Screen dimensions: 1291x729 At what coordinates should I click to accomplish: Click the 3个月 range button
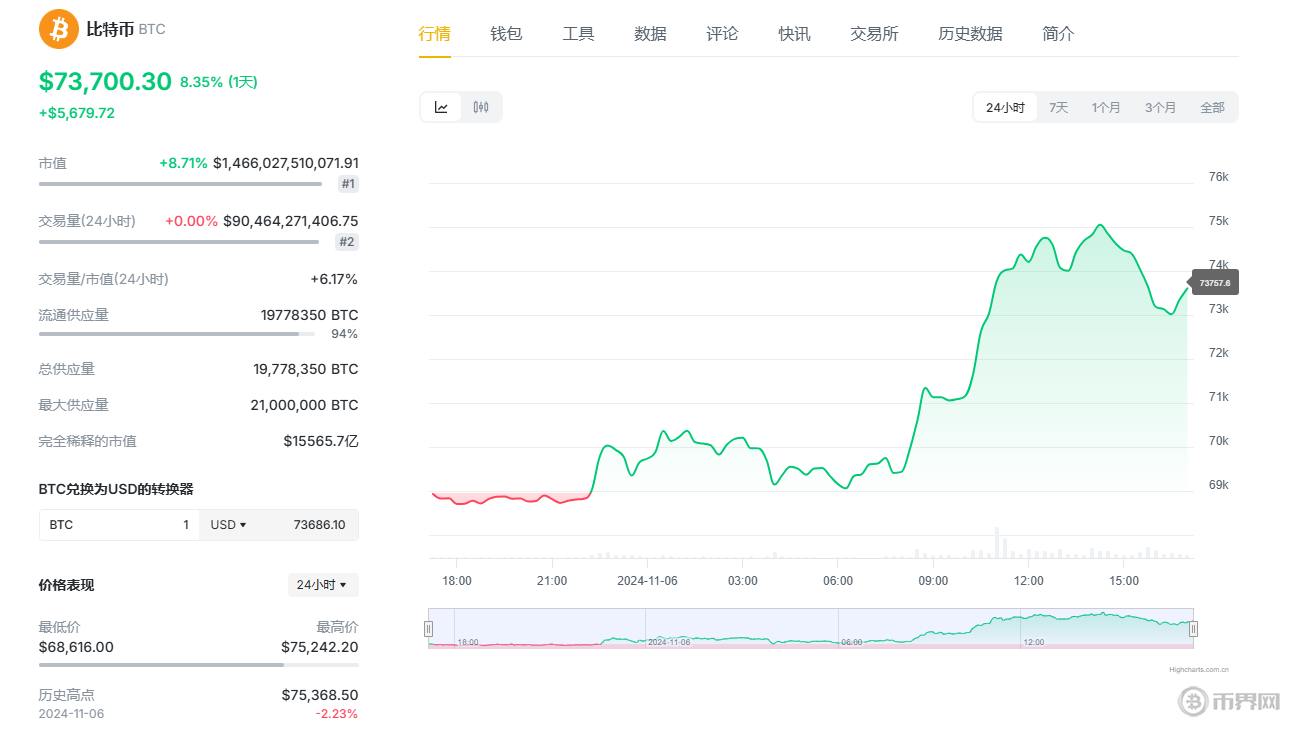[1160, 106]
